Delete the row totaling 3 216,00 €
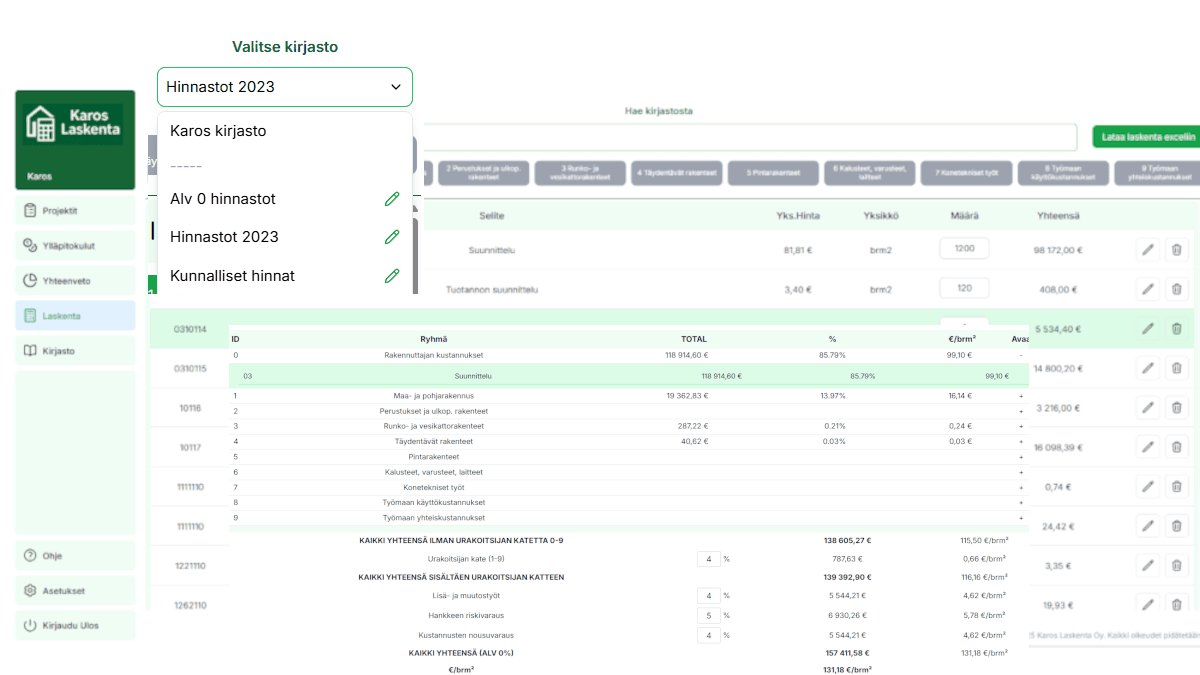The image size is (1200, 675). click(x=1176, y=408)
